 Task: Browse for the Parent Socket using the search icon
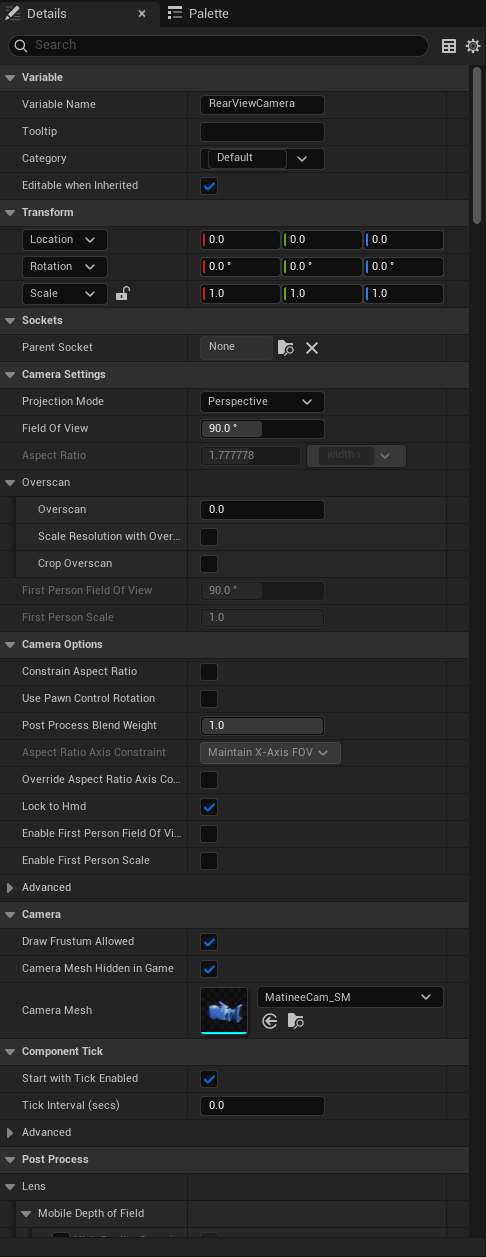[x=286, y=348]
